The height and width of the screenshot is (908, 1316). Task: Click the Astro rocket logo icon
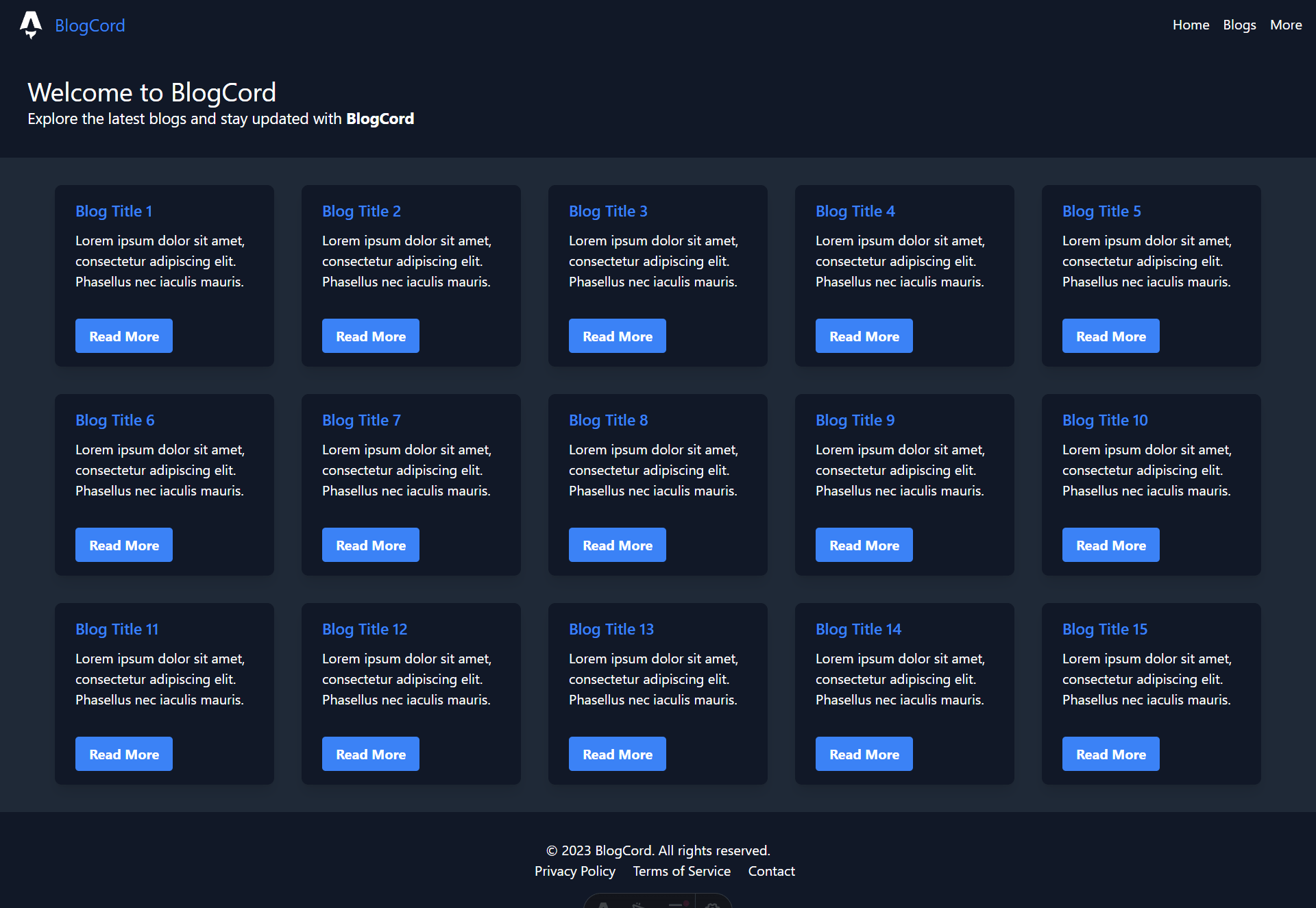(x=31, y=25)
